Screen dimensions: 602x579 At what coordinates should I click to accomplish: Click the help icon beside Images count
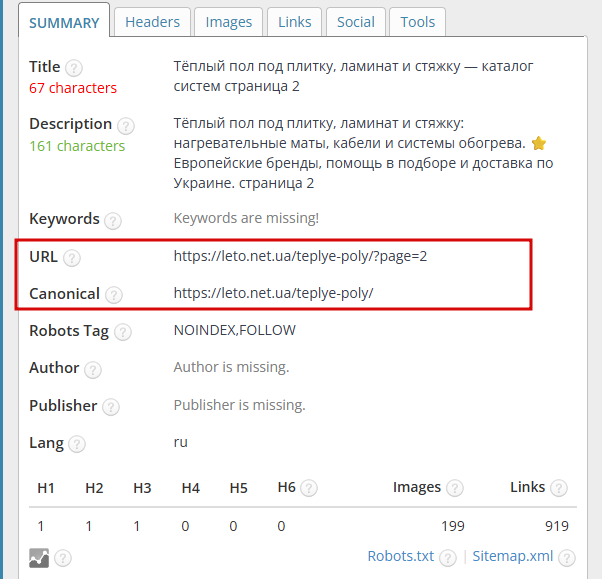(x=455, y=488)
